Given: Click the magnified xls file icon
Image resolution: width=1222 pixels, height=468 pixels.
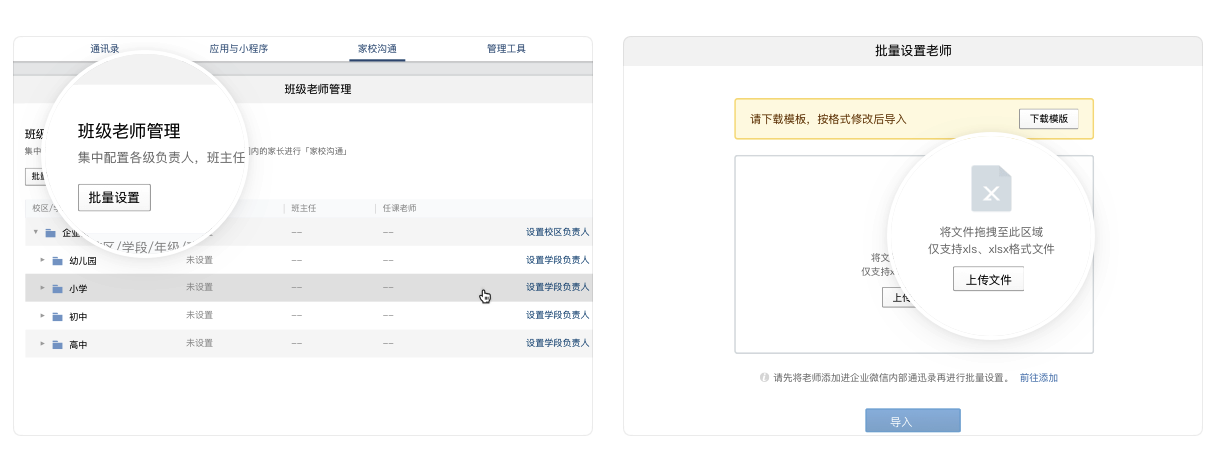Looking at the screenshot, I should point(991,189).
